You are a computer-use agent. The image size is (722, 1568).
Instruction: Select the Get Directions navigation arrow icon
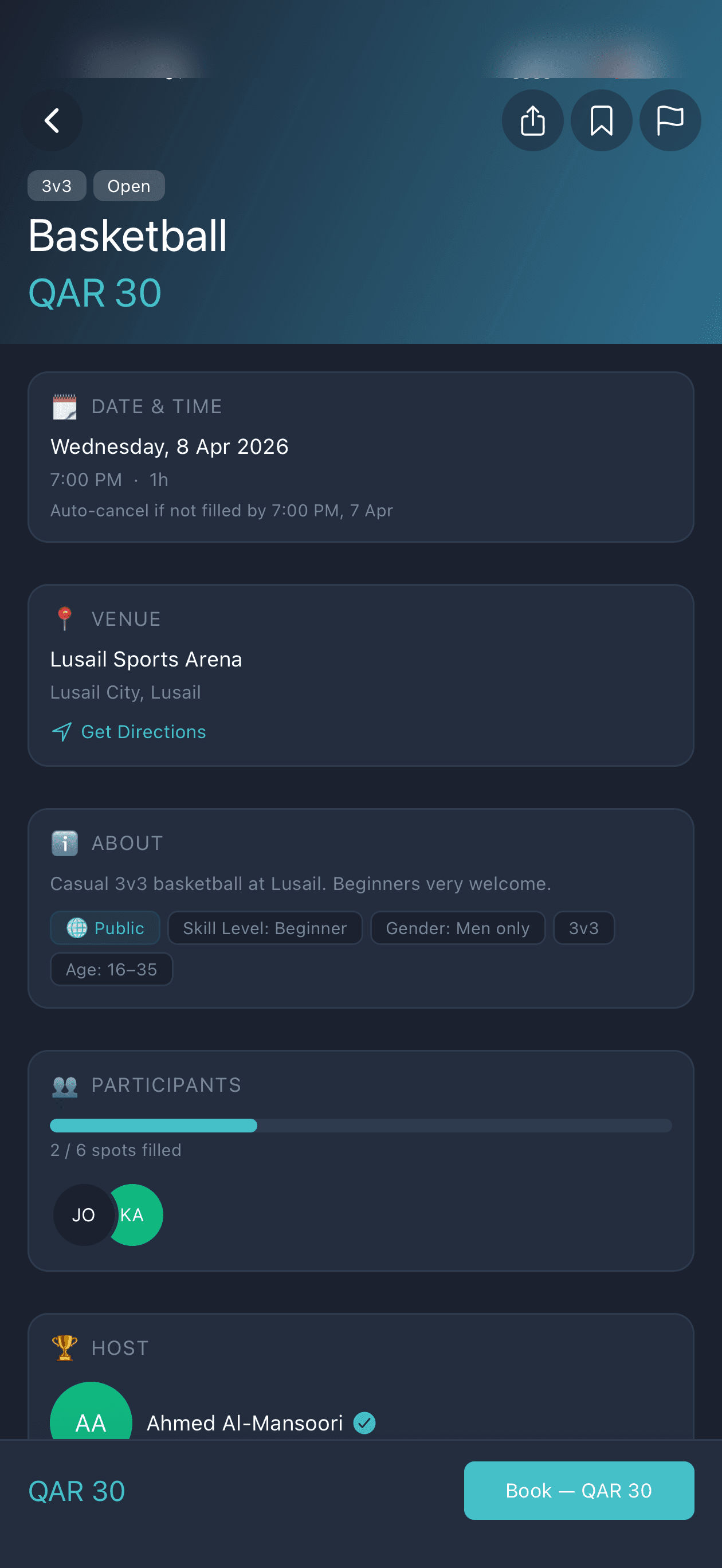pyautogui.click(x=61, y=732)
